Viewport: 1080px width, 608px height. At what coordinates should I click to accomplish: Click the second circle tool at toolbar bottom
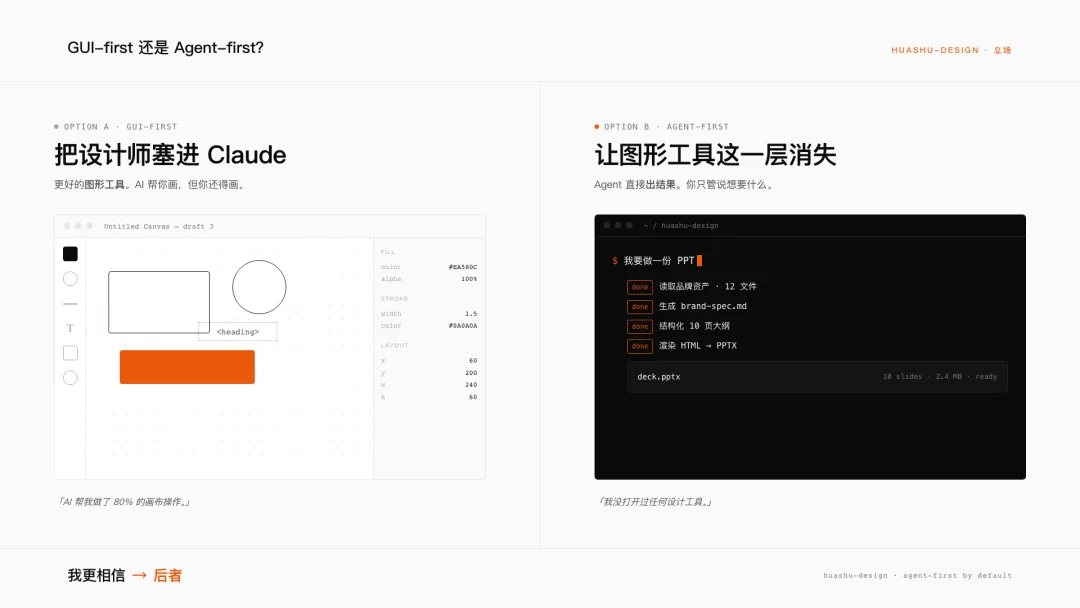(70, 377)
